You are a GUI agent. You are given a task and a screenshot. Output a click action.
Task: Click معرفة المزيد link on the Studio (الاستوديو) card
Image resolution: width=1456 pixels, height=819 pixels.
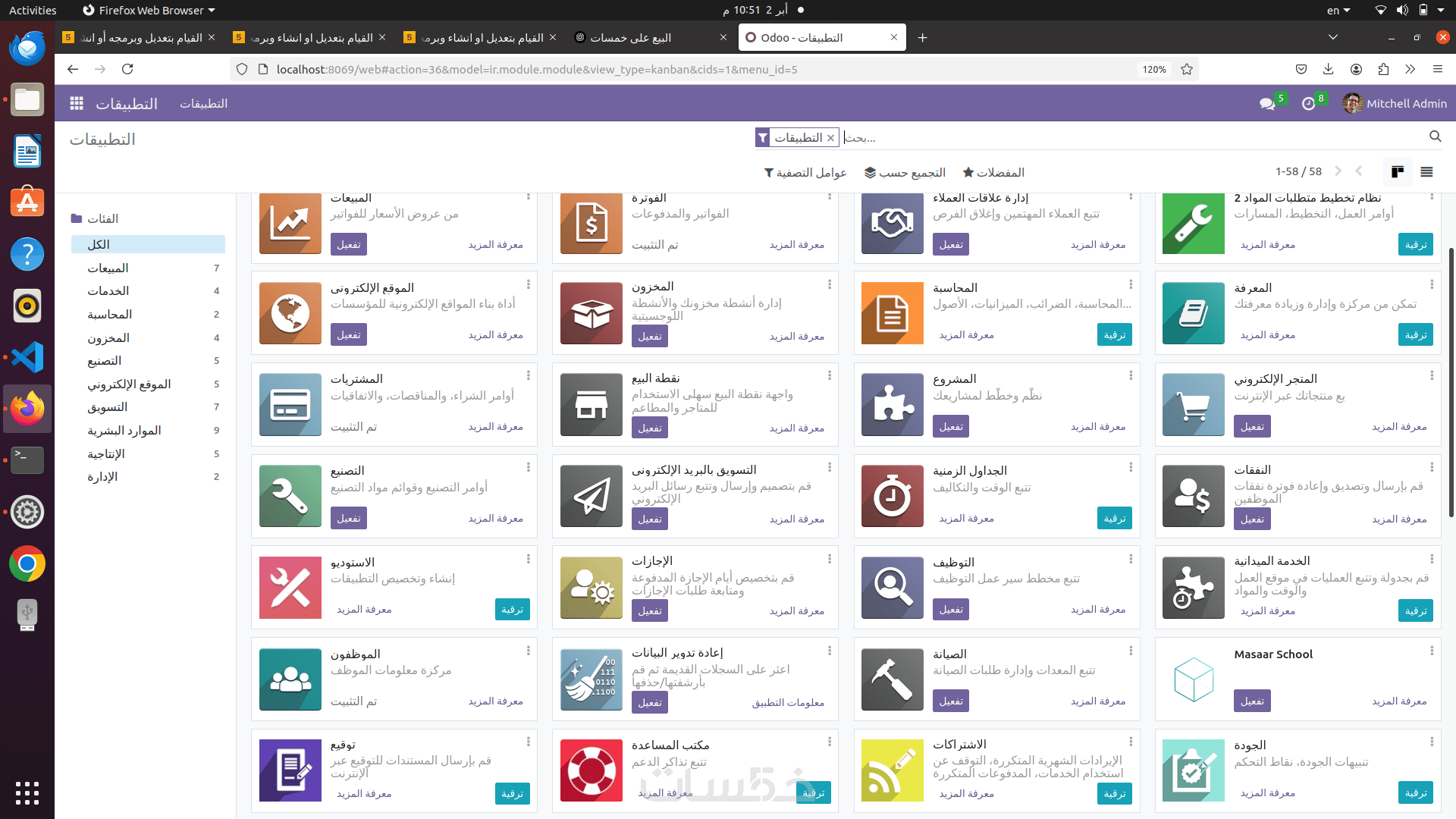pyautogui.click(x=364, y=610)
